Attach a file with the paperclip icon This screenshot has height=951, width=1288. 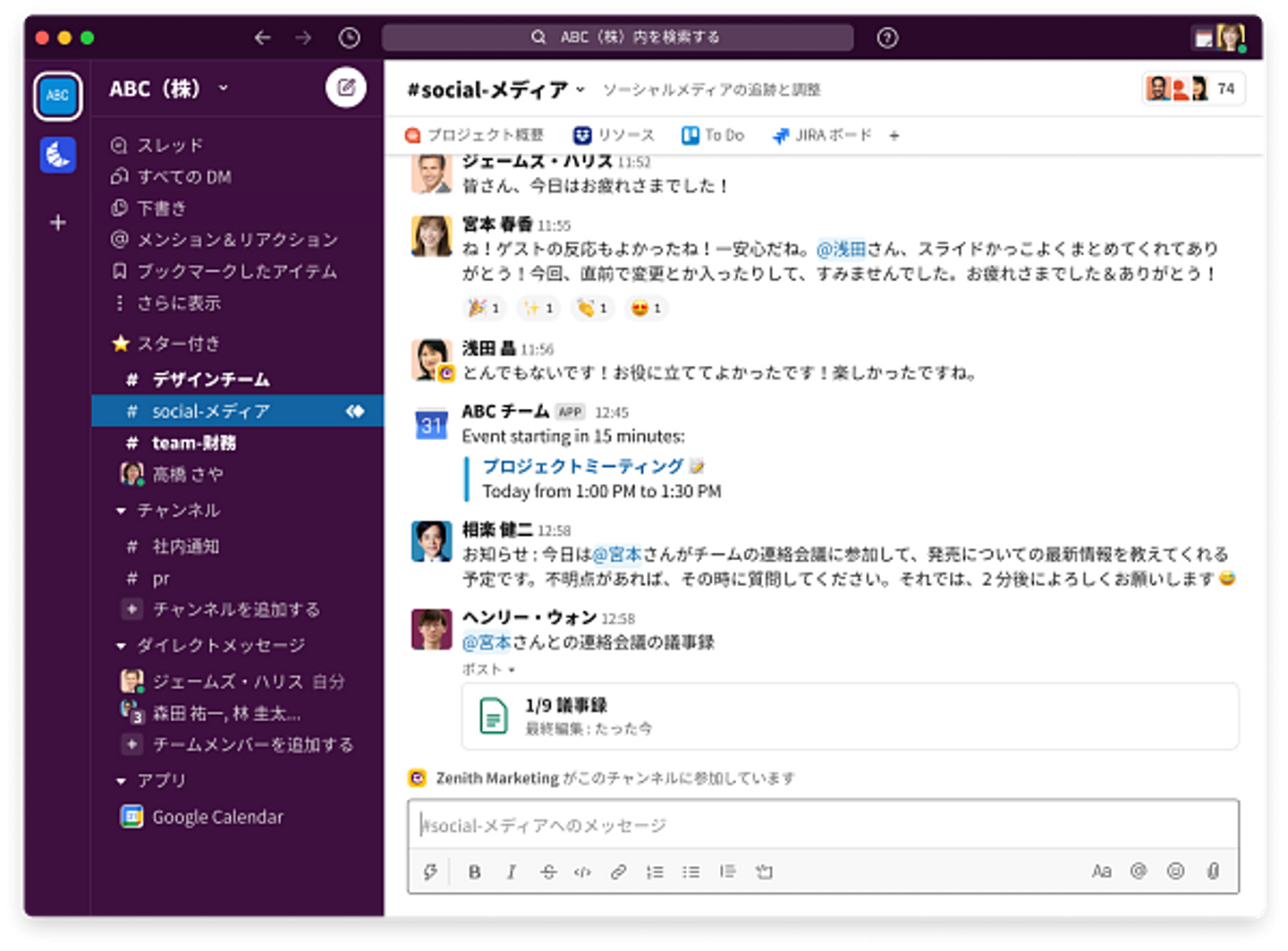pyautogui.click(x=1213, y=871)
